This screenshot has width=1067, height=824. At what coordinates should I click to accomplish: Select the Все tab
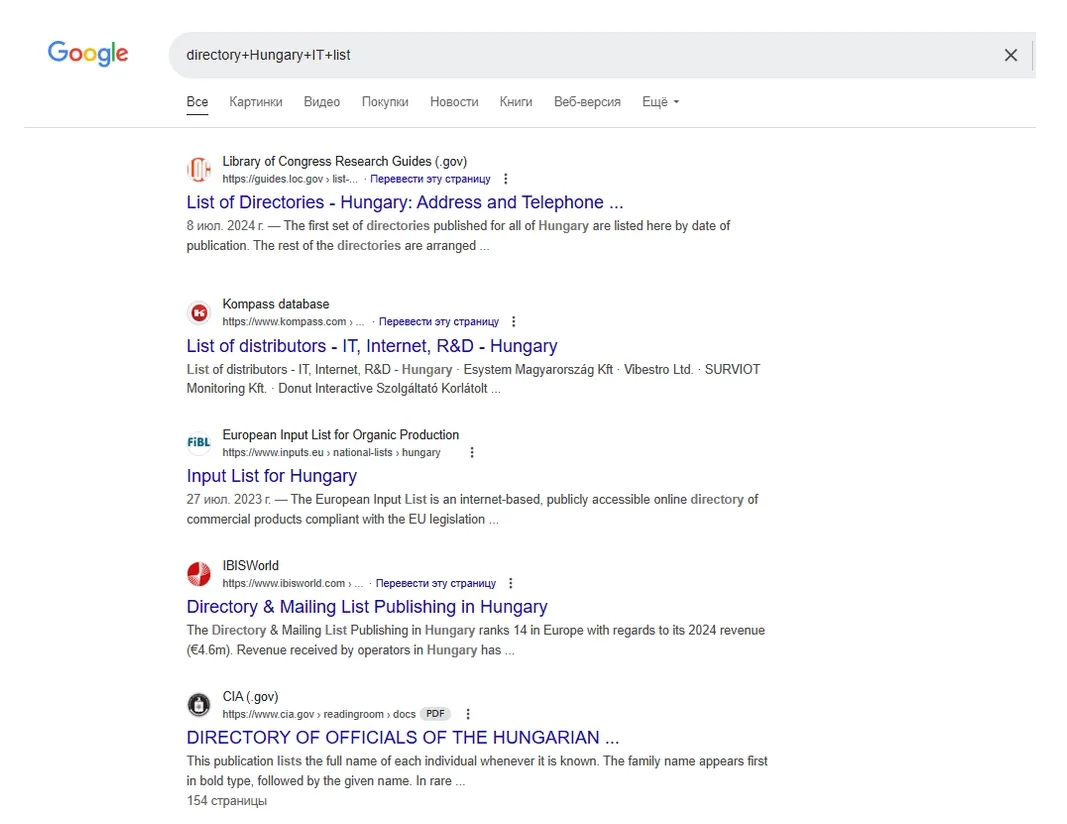pyautogui.click(x=197, y=101)
